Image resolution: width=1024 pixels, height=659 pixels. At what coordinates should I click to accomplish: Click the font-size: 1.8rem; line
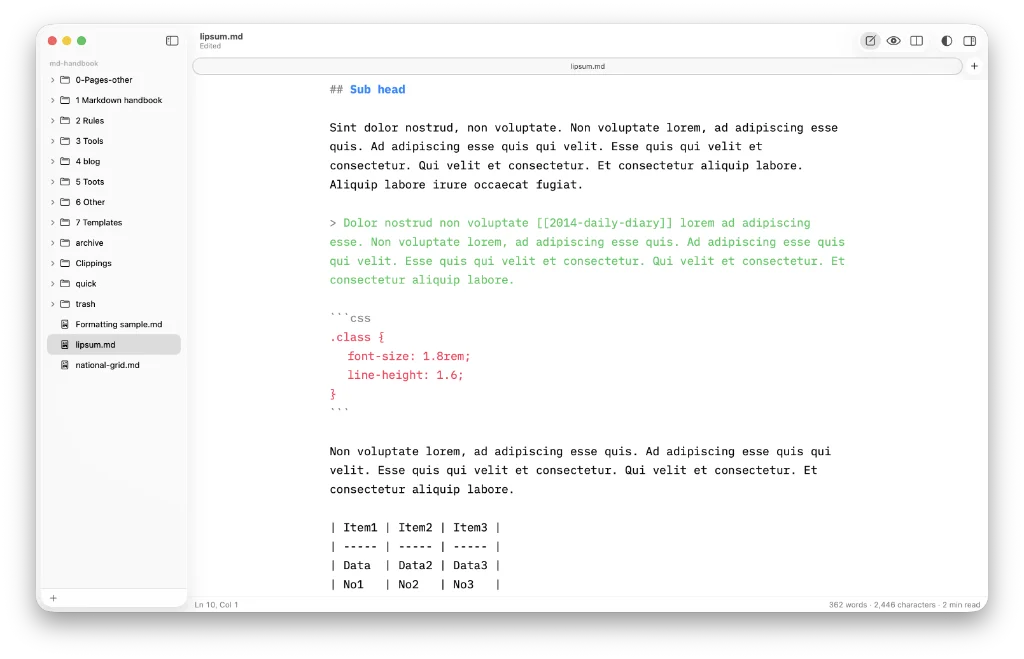(408, 356)
